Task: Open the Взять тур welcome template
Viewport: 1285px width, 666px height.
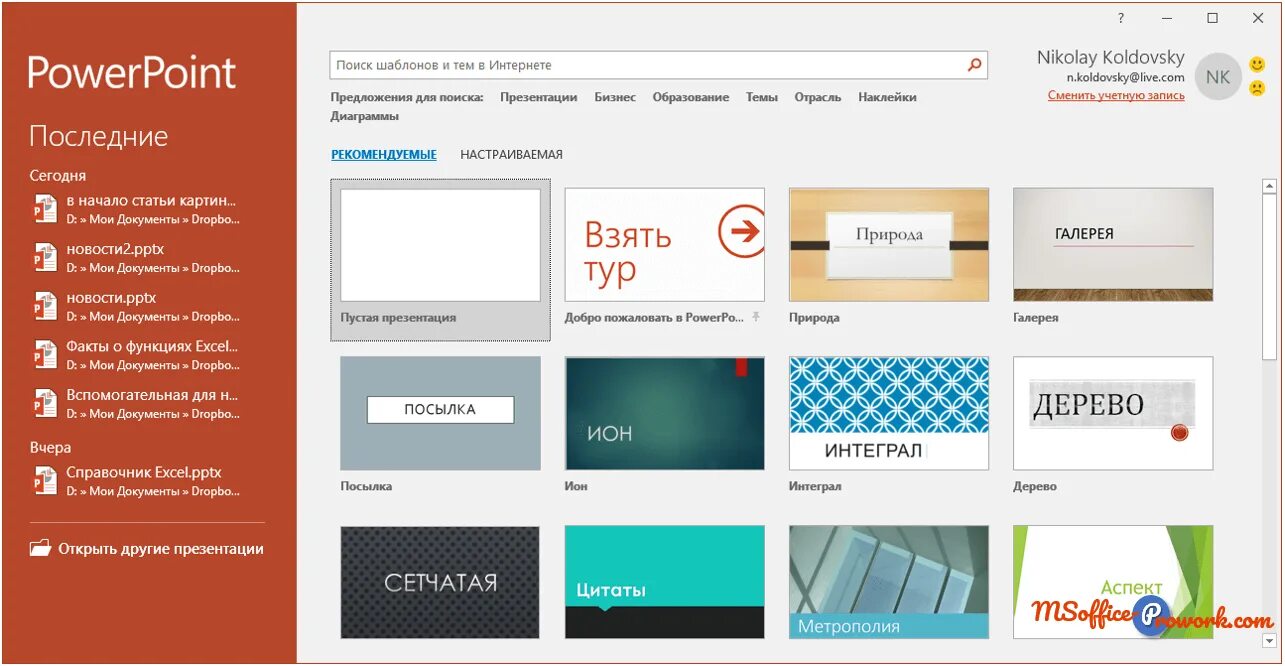Action: [x=665, y=245]
